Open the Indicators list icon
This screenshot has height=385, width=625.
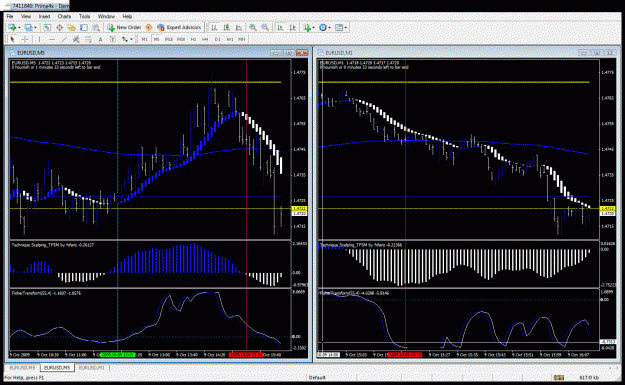tap(307, 28)
